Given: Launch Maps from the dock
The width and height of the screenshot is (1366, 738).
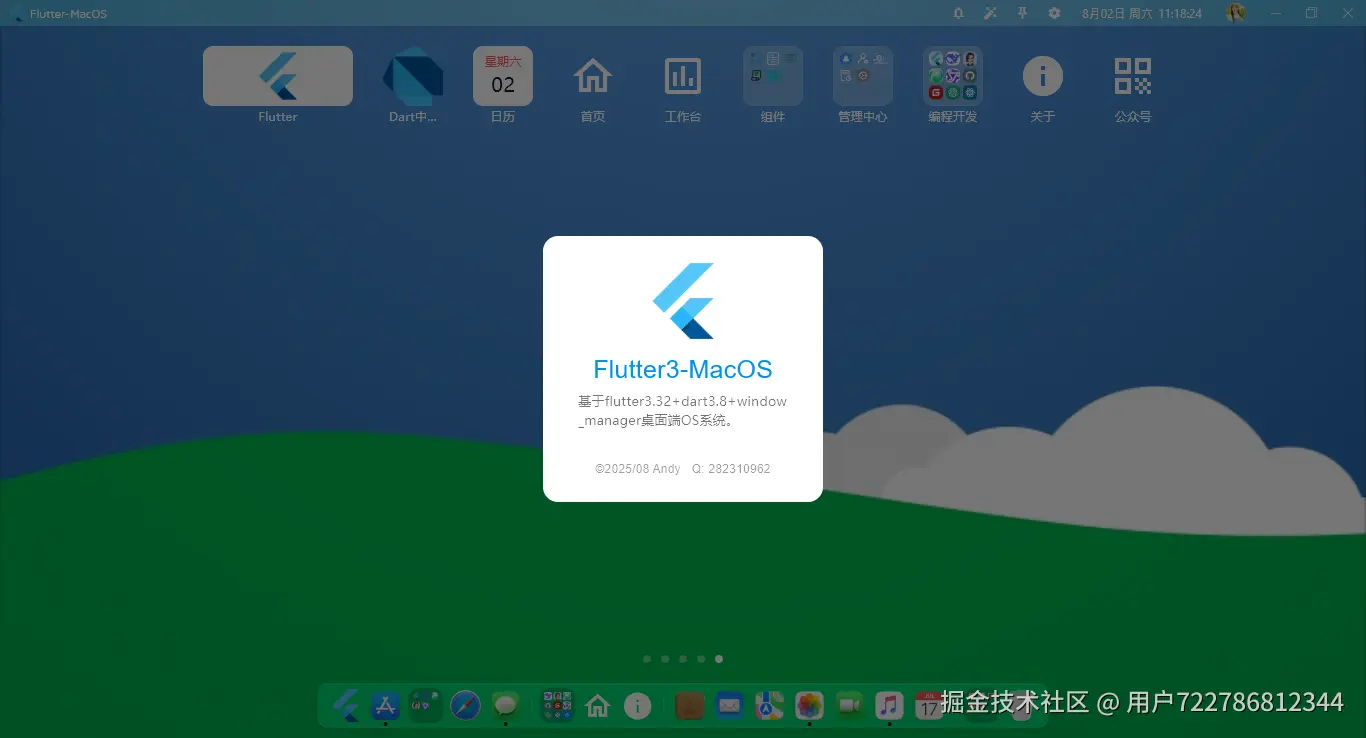Looking at the screenshot, I should [x=769, y=706].
